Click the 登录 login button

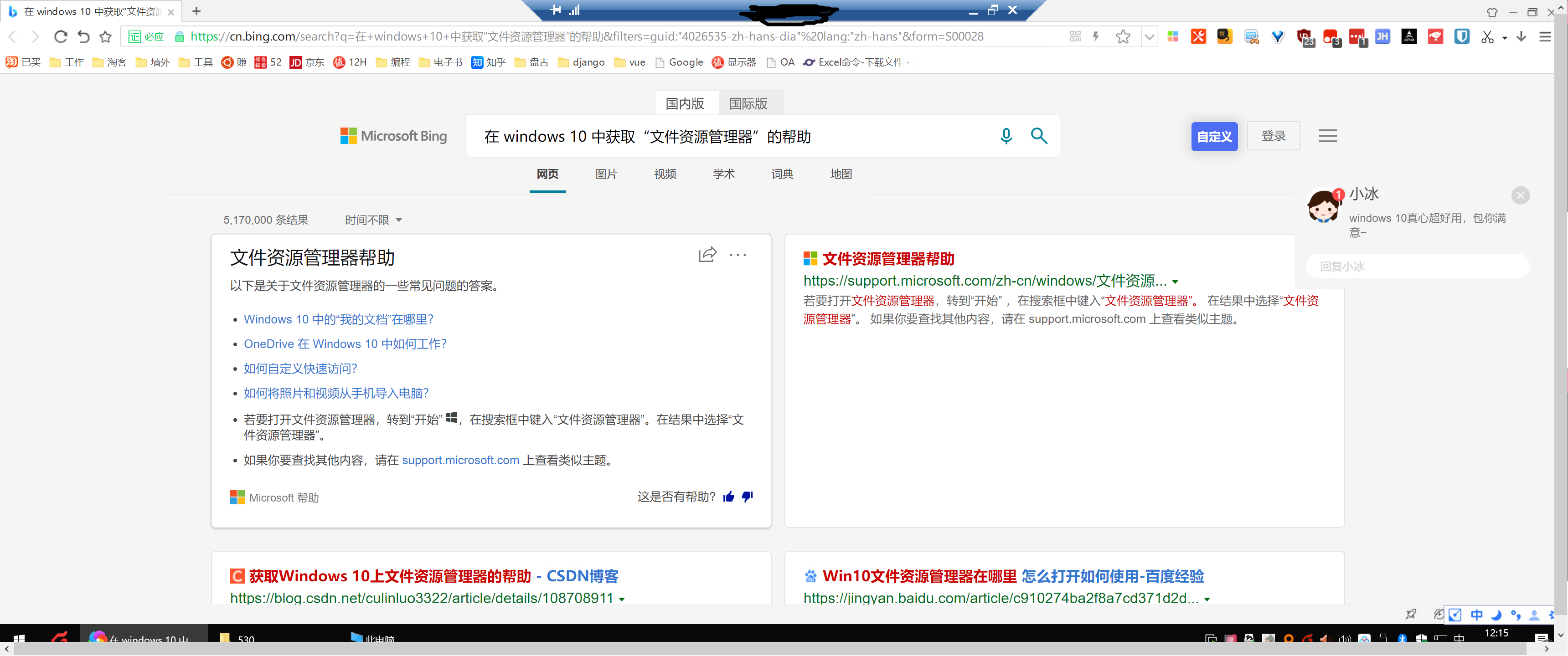pos(1274,136)
